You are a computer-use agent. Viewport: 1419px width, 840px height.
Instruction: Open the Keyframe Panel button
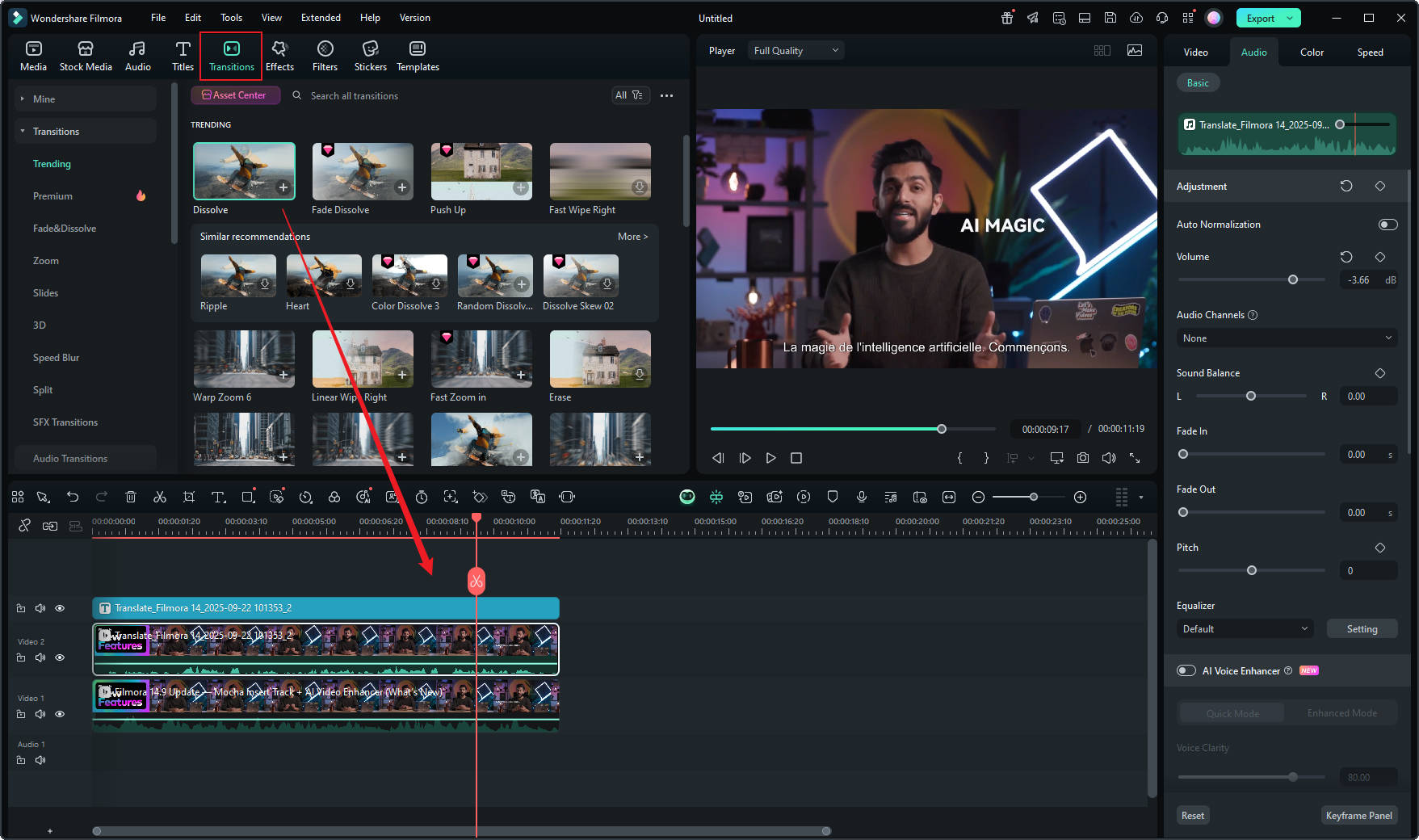click(1358, 816)
